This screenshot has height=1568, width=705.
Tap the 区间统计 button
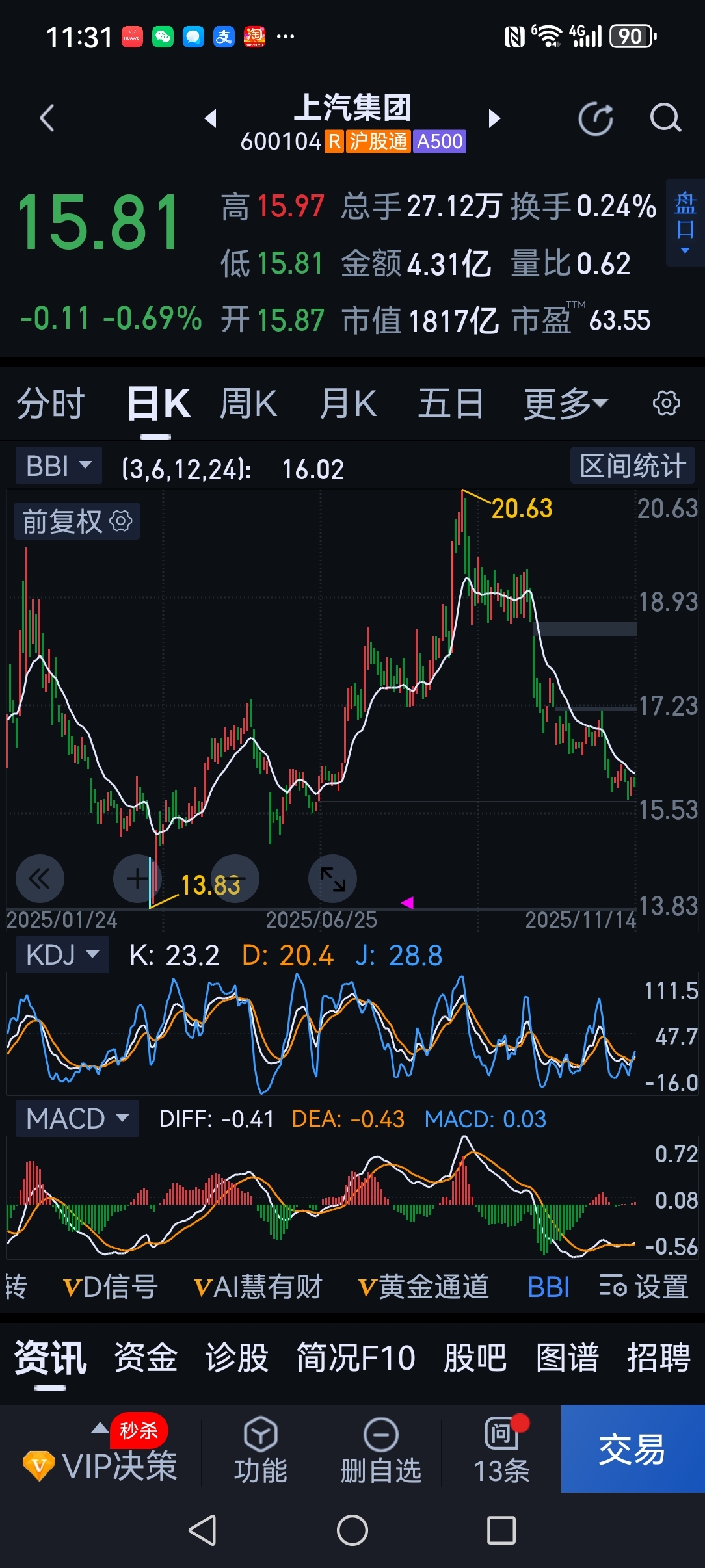[633, 465]
